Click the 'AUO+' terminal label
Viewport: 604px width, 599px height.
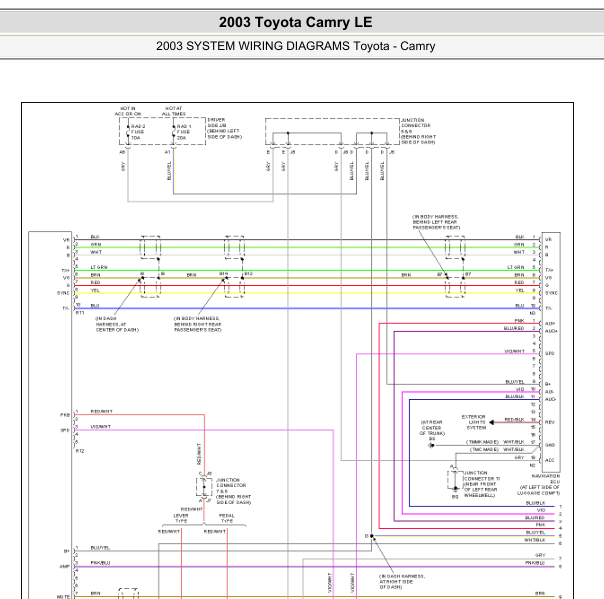[x=551, y=331]
